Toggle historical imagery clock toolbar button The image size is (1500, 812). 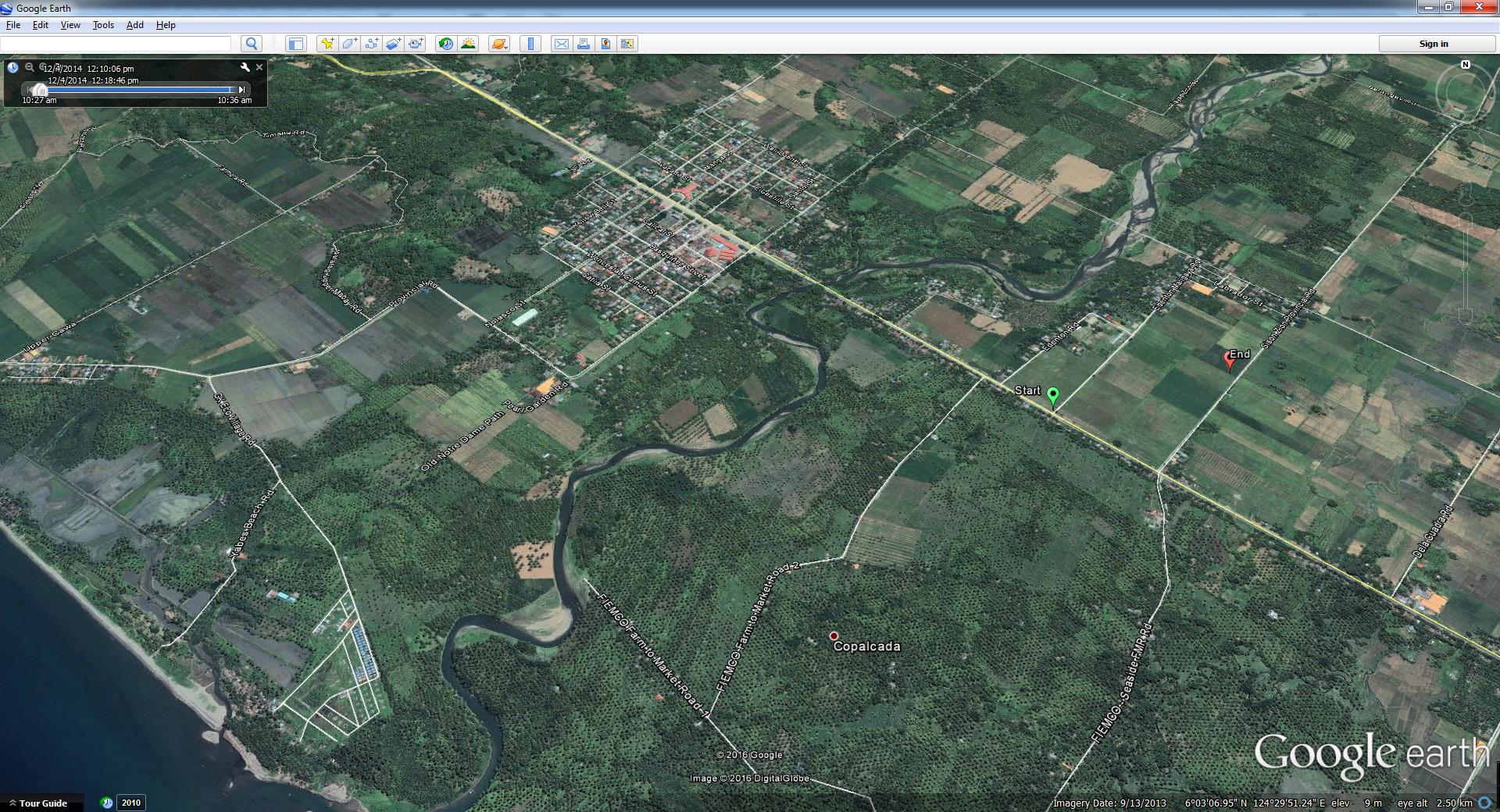(446, 44)
